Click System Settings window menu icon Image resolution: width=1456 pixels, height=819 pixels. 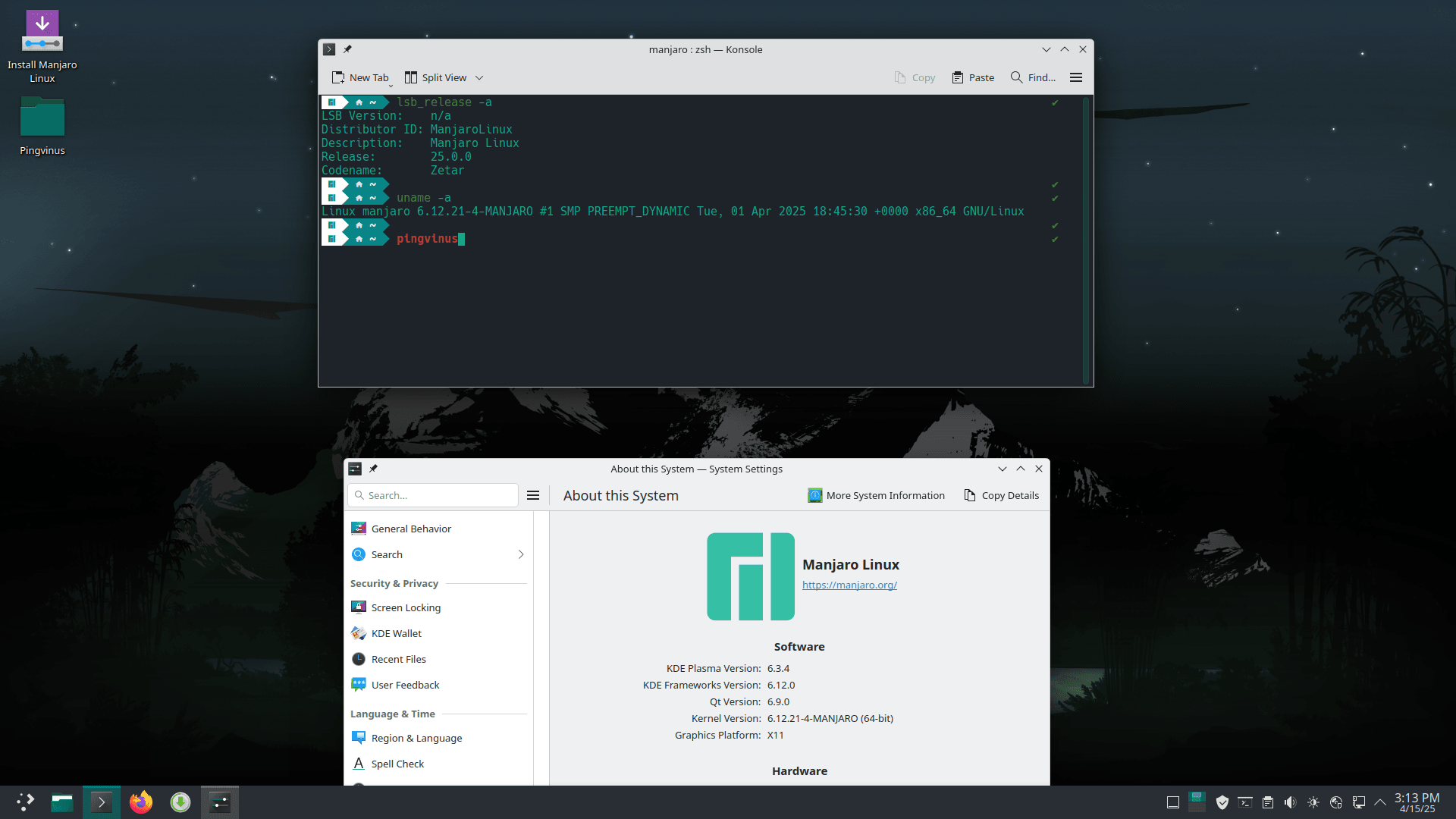pyautogui.click(x=355, y=469)
